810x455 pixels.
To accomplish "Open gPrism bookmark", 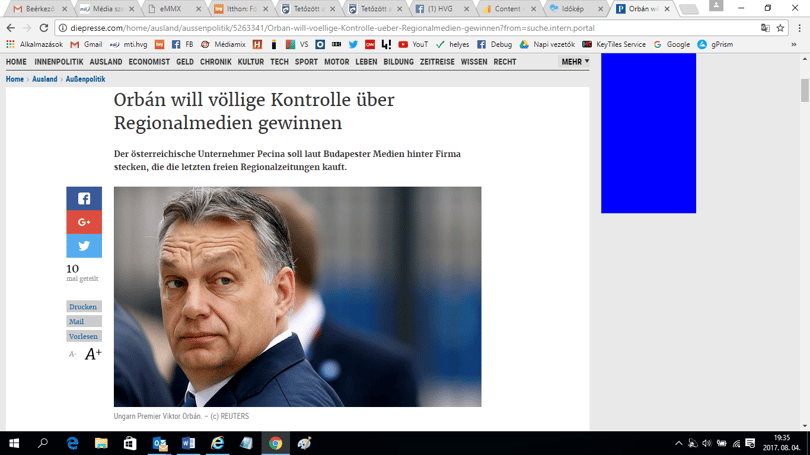I will click(715, 44).
